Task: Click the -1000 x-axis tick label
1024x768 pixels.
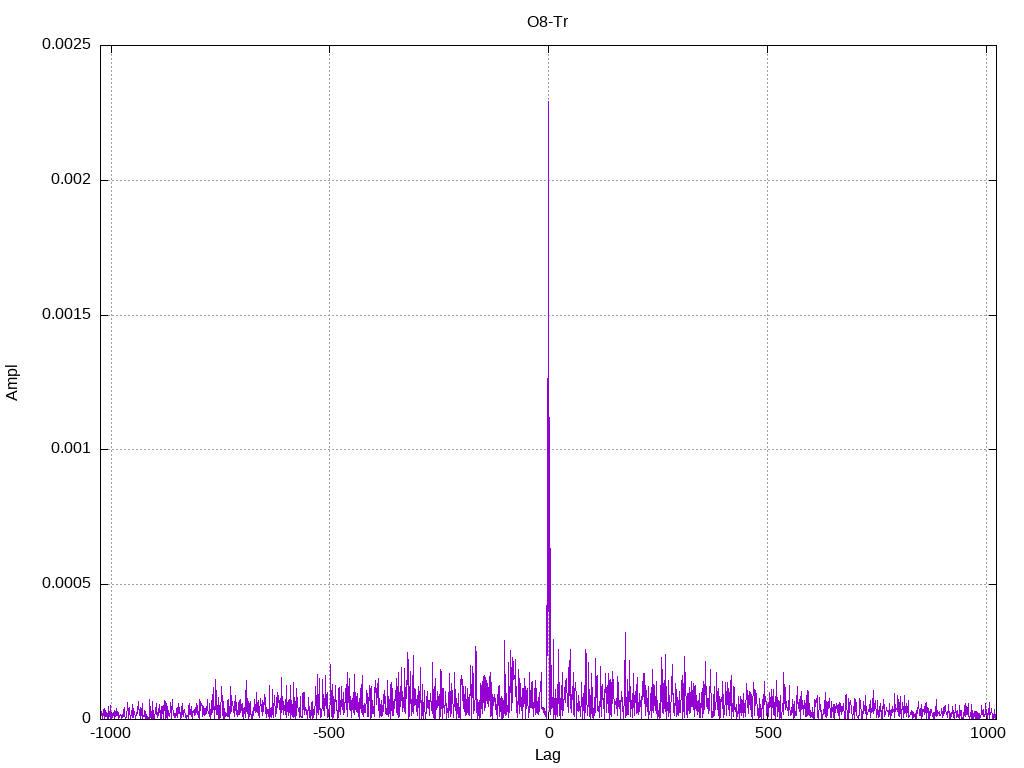Action: [110, 733]
